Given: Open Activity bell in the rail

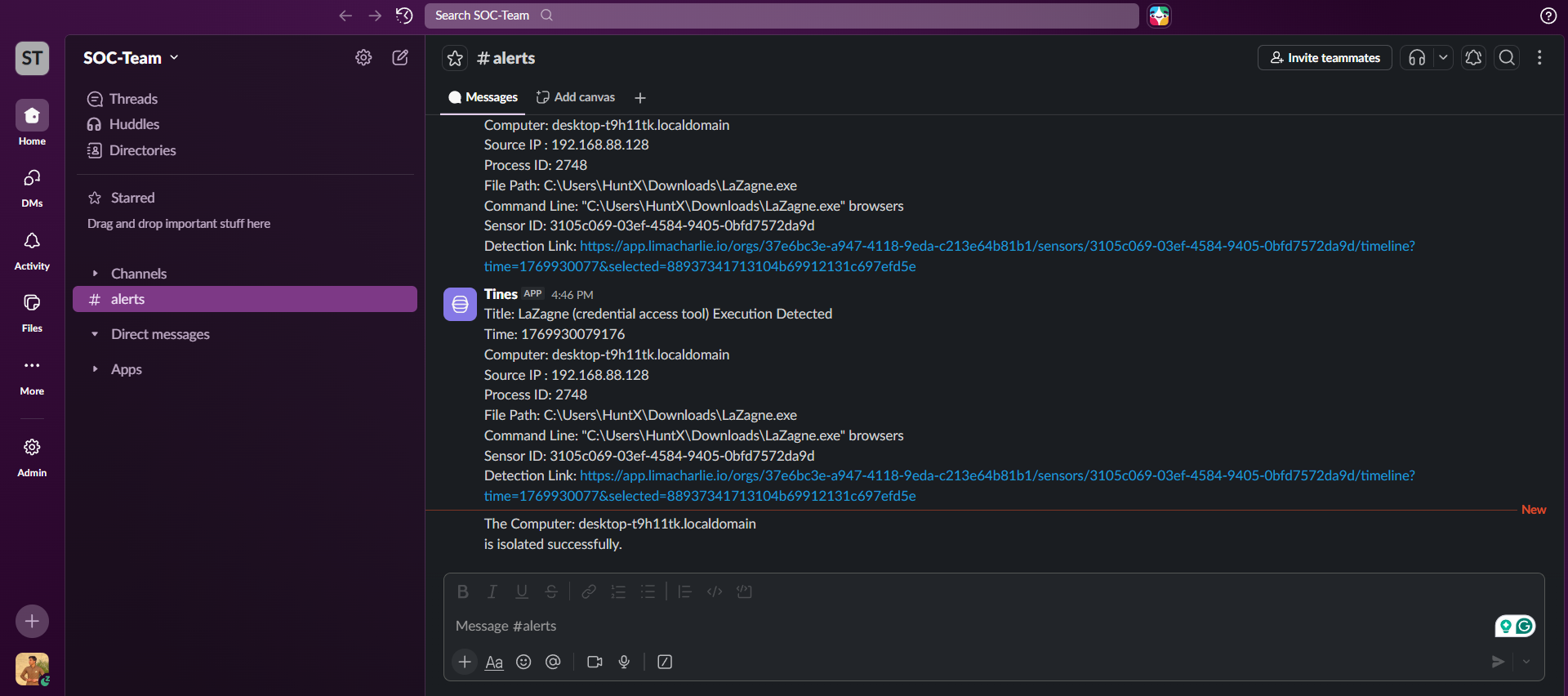Looking at the screenshot, I should (32, 250).
